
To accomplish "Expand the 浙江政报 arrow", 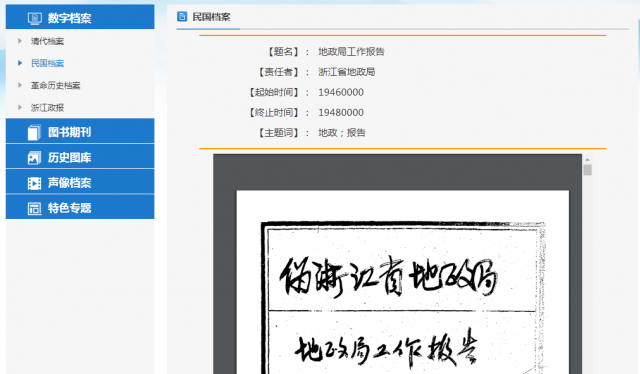I will click(x=20, y=107).
